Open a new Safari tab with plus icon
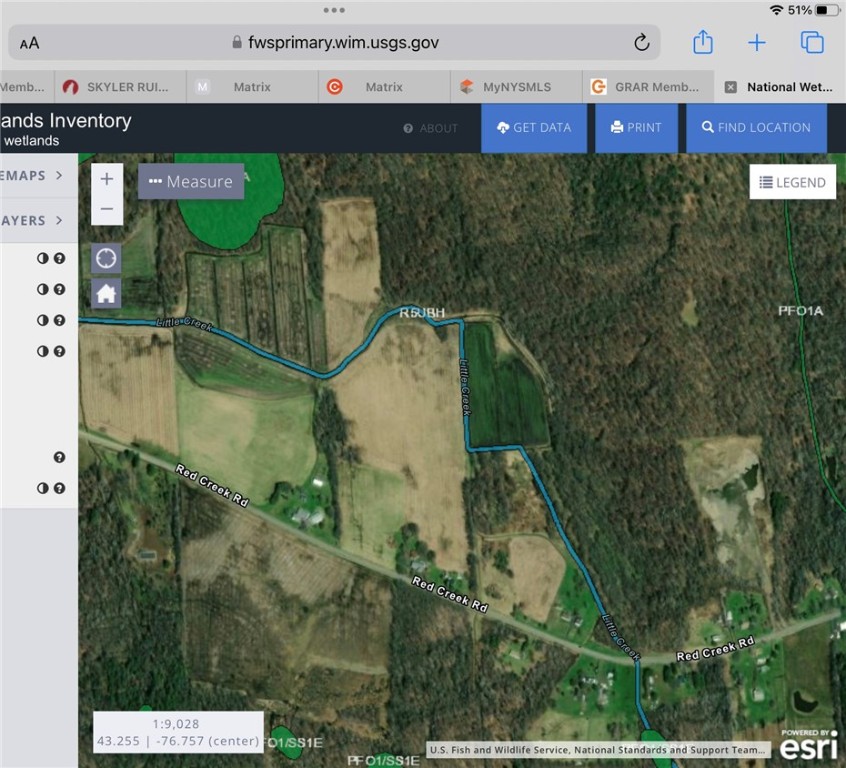 pyautogui.click(x=757, y=42)
